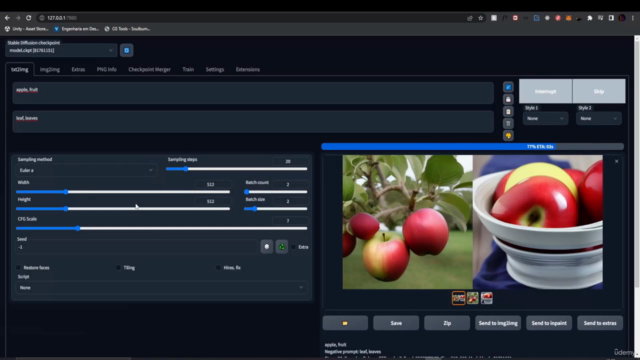This screenshot has width=640, height=360.
Task: Click the blue arrow read-parameters icon
Action: tap(508, 87)
